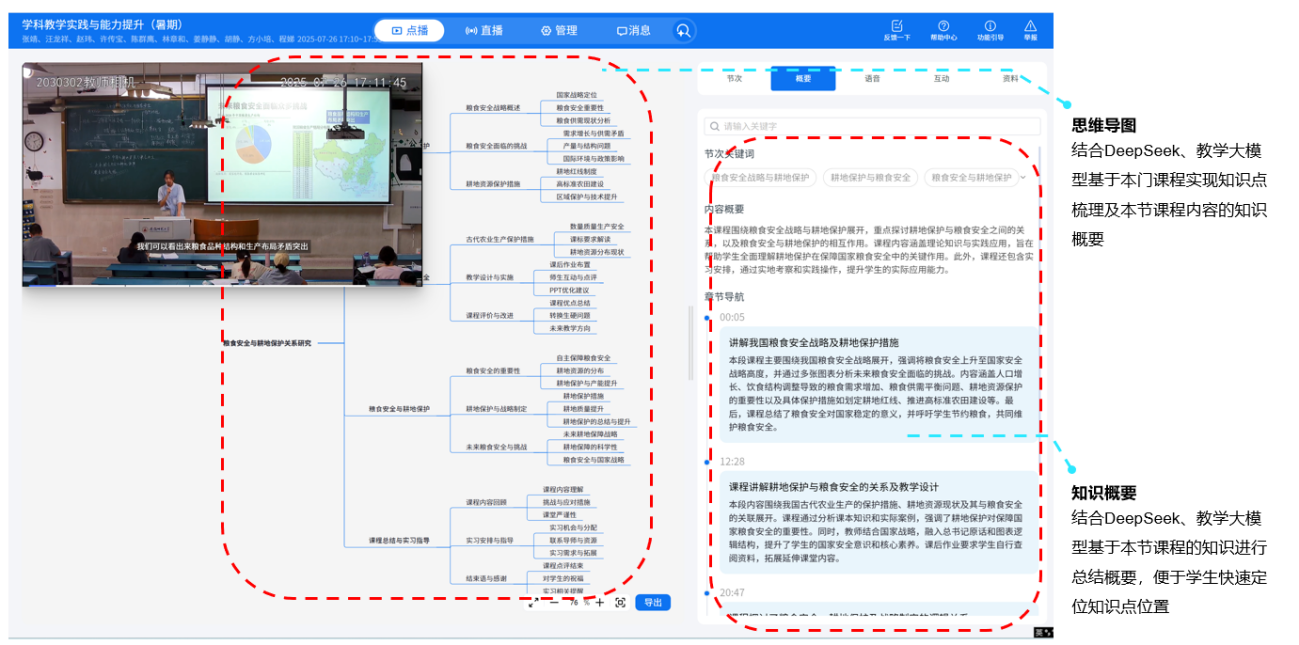Zoom in the mind map with plus icon

[600, 603]
